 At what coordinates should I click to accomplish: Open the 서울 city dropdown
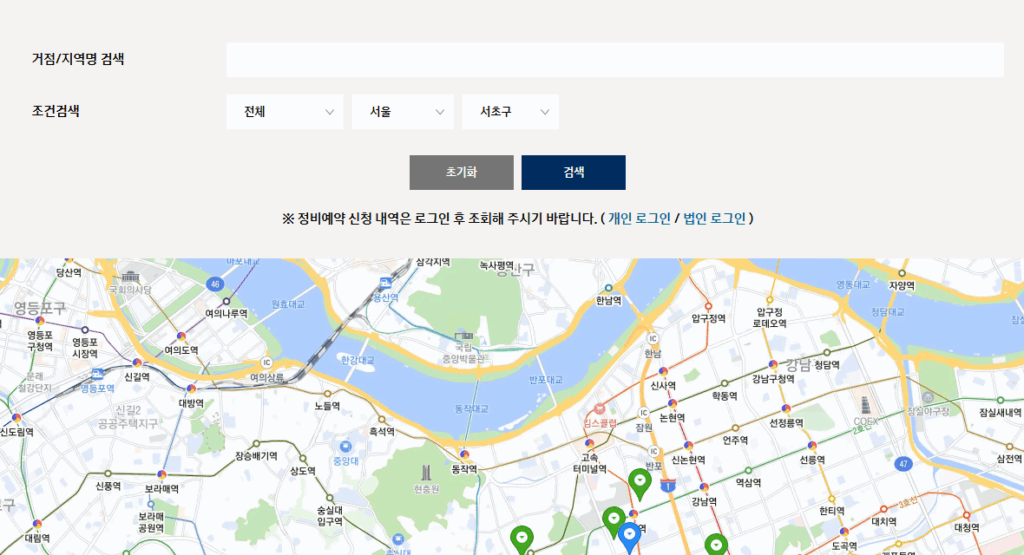pos(403,112)
